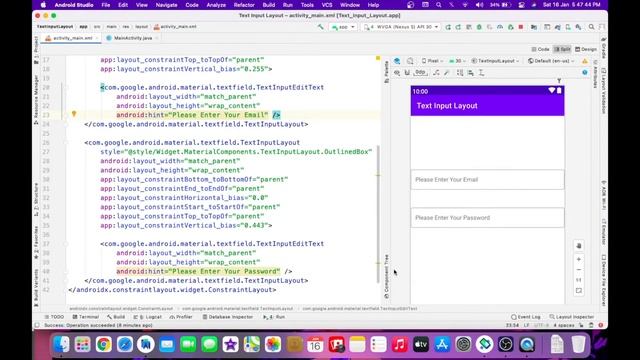This screenshot has width=640, height=360.
Task: Click the Guidelines icon in design toolbar
Action: [481, 73]
